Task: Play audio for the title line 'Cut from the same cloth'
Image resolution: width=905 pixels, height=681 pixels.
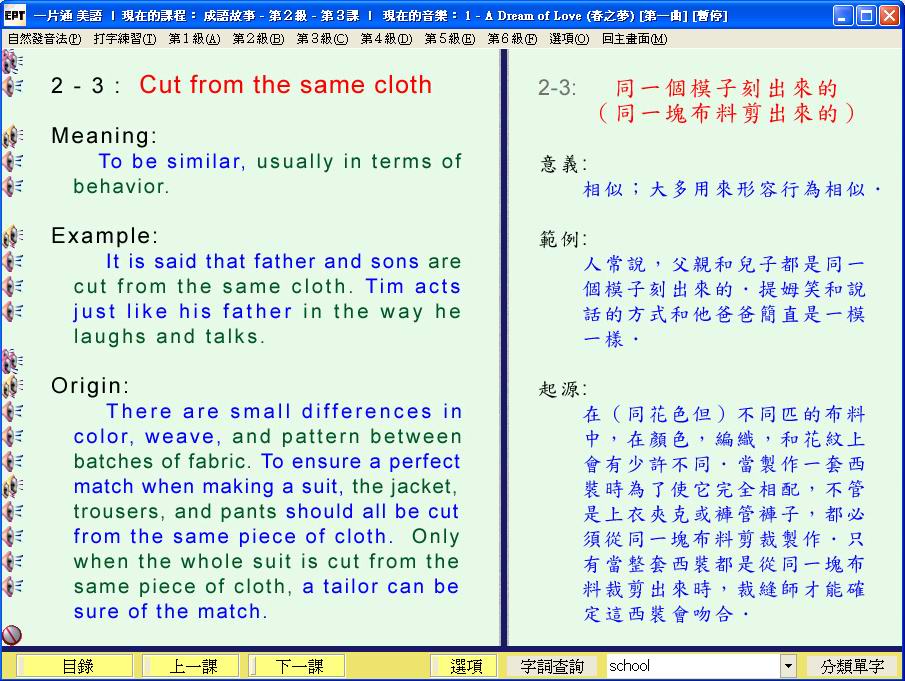Action: pos(12,86)
